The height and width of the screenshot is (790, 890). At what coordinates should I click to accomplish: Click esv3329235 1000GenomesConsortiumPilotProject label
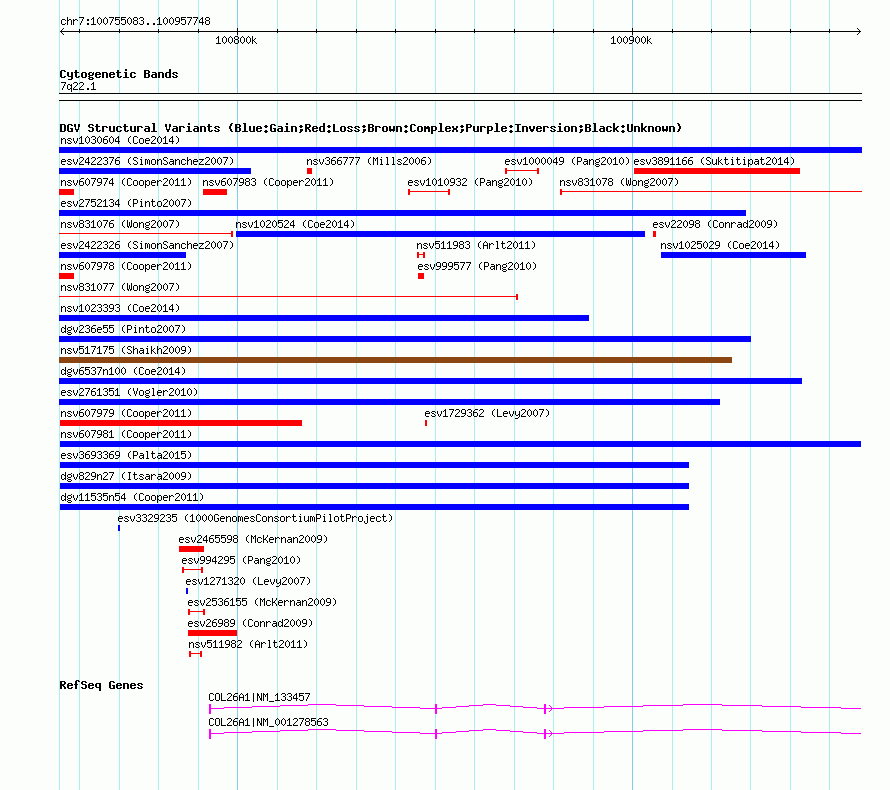point(255,518)
